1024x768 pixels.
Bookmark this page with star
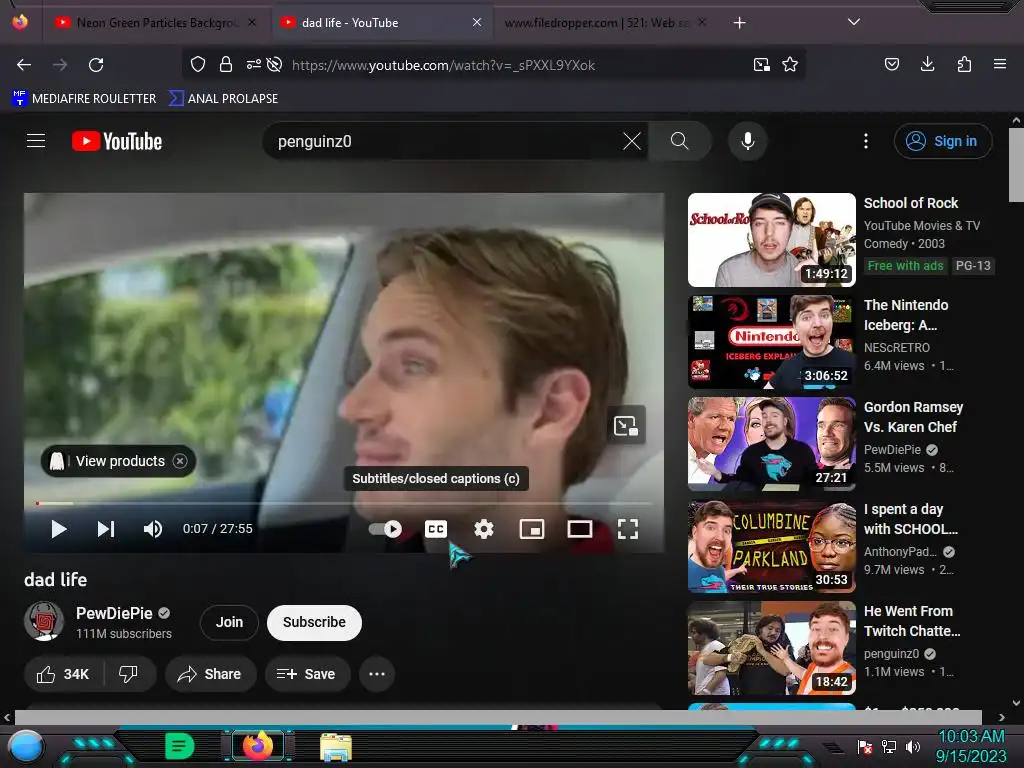790,64
